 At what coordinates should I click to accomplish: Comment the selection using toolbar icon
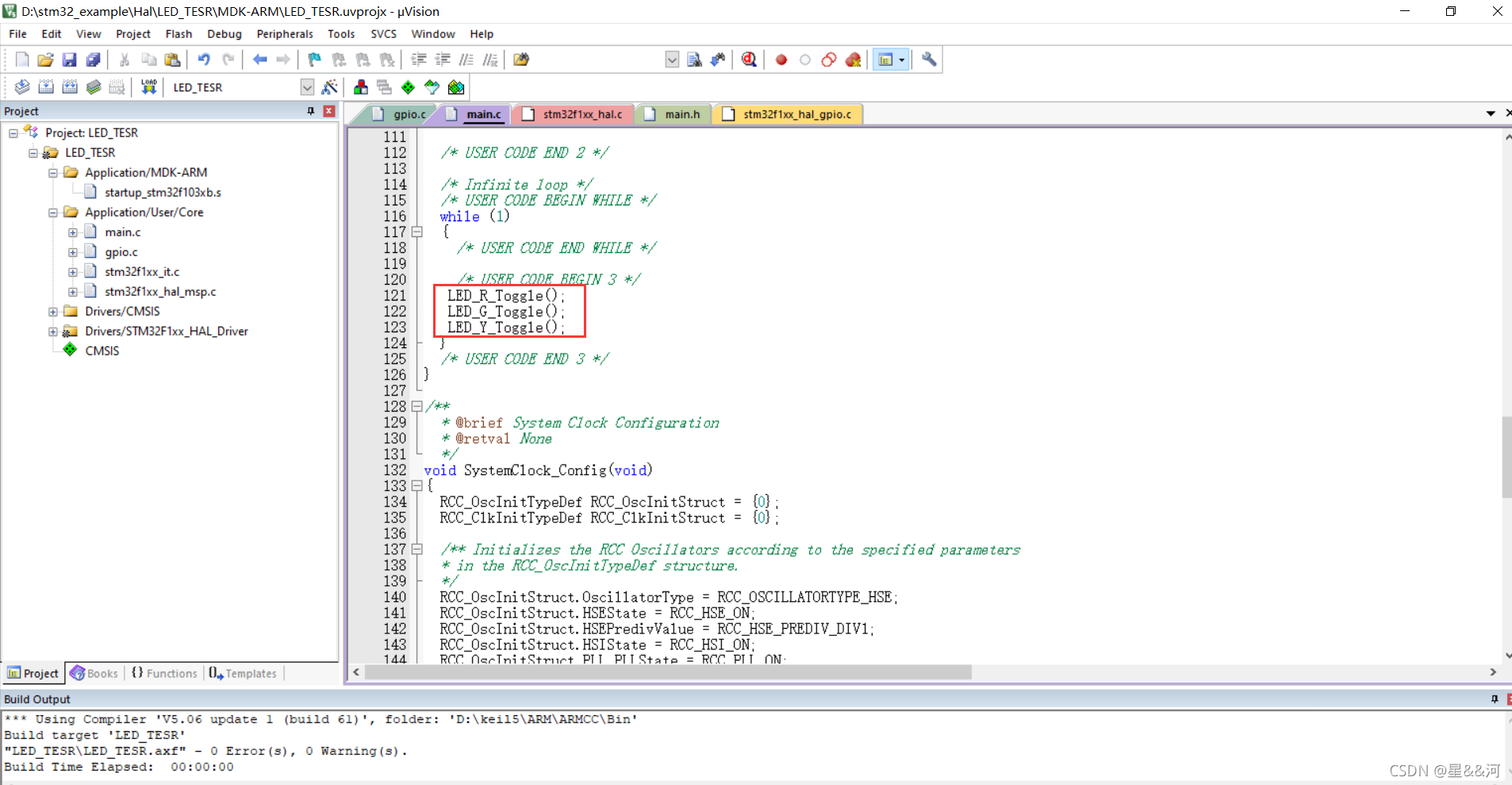pyautogui.click(x=466, y=59)
